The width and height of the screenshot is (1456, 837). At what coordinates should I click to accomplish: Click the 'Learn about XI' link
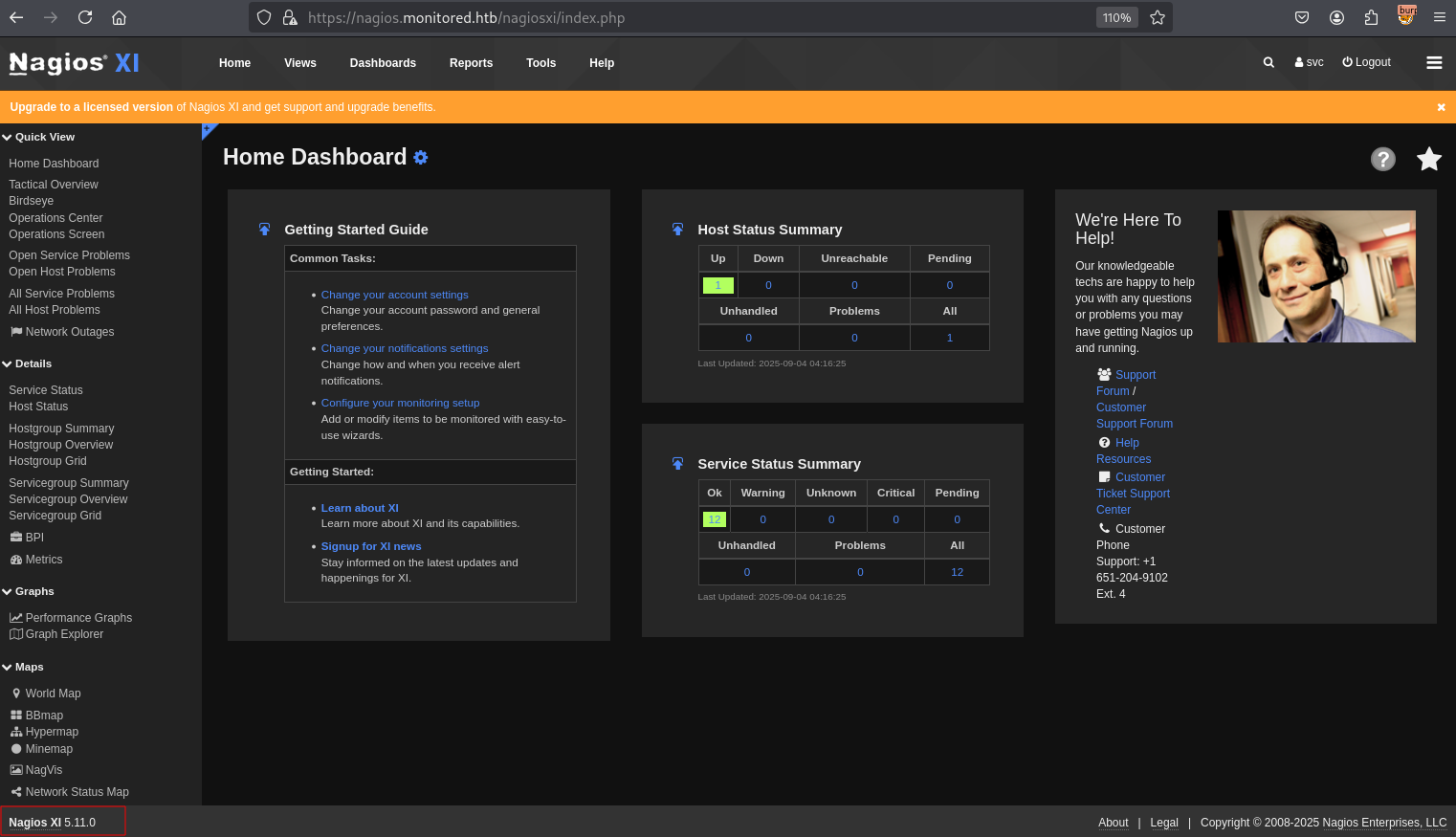click(360, 508)
